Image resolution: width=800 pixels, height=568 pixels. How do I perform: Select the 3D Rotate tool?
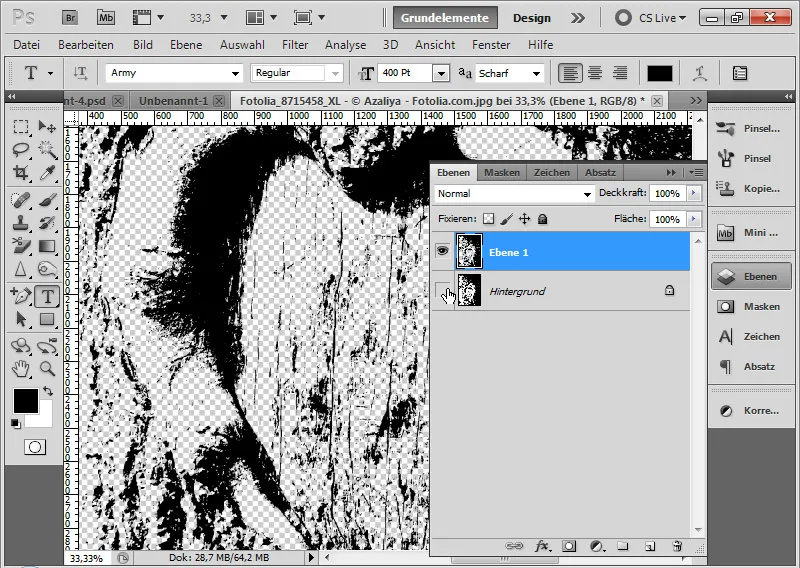[21, 346]
